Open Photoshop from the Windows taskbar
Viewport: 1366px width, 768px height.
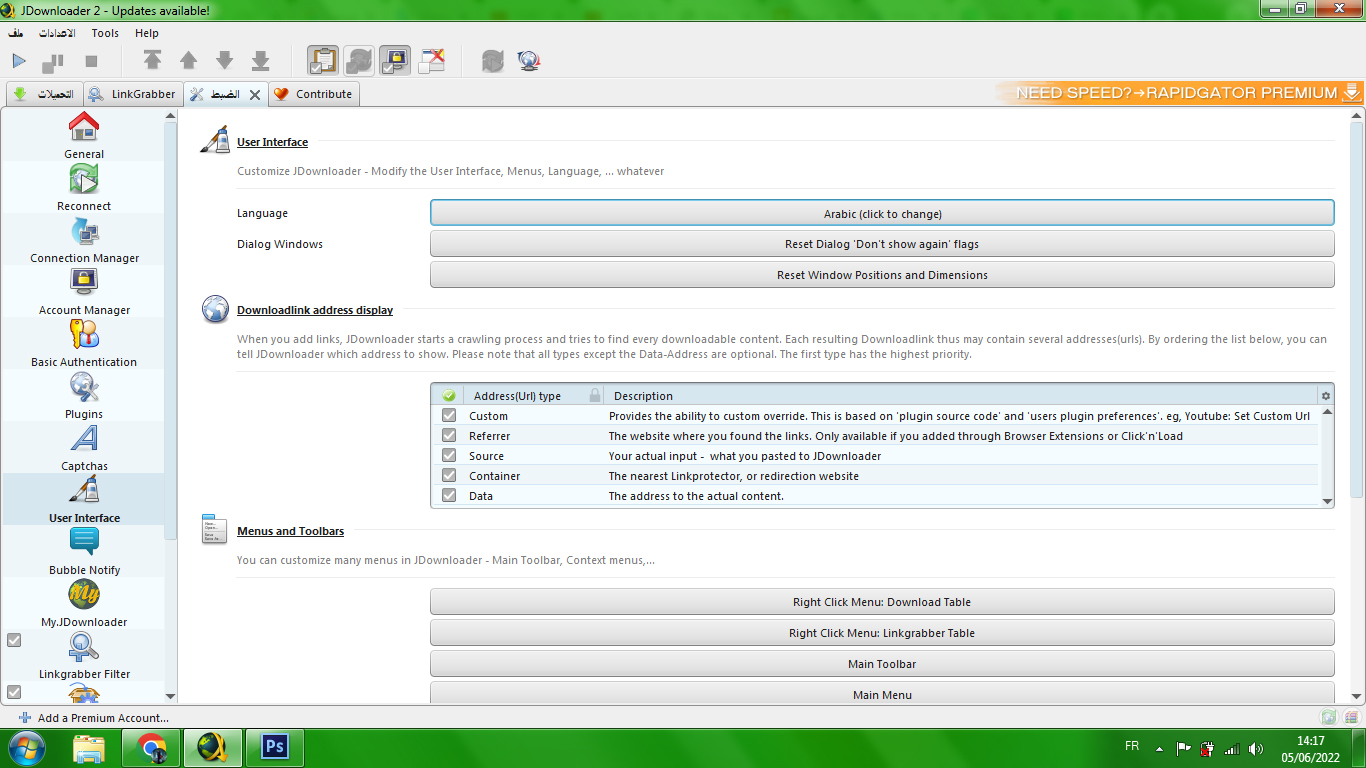[x=274, y=748]
